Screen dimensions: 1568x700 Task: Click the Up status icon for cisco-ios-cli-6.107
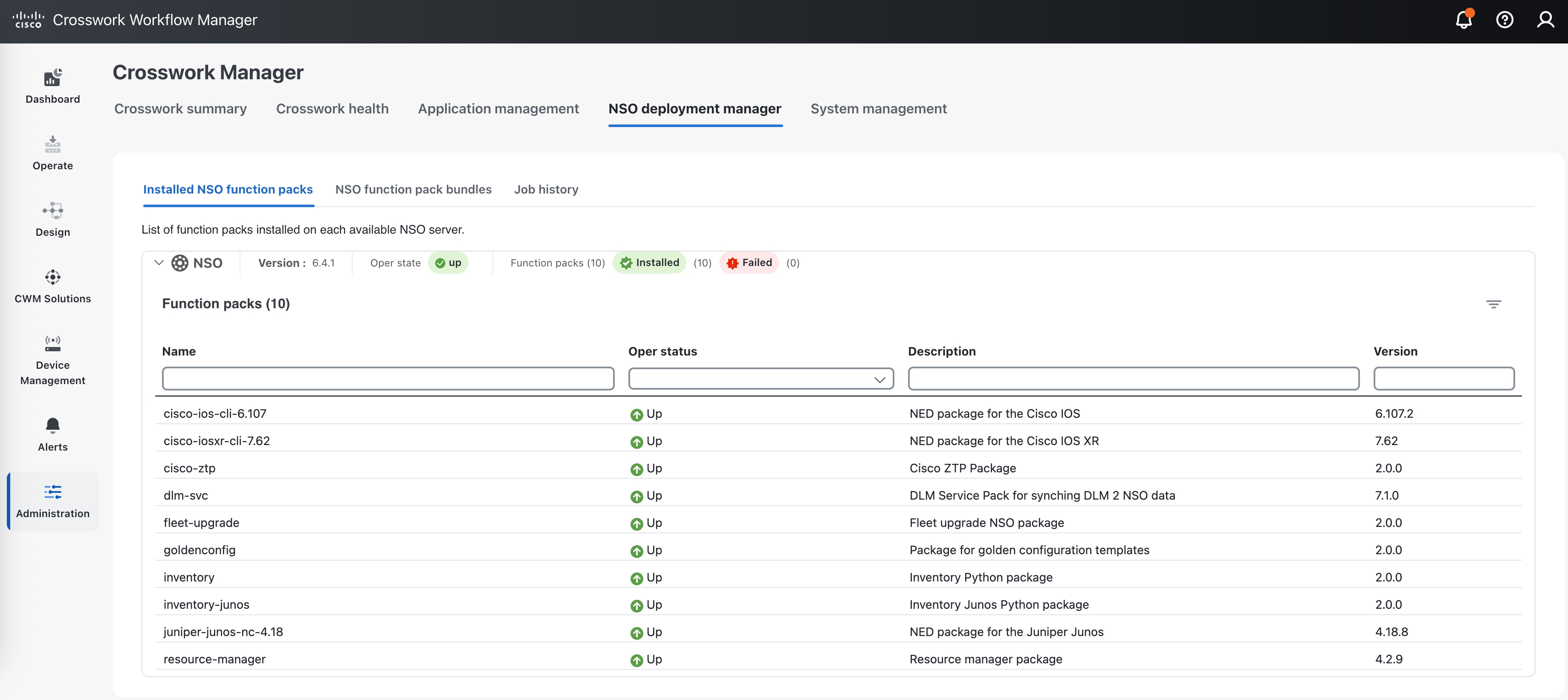(x=636, y=414)
